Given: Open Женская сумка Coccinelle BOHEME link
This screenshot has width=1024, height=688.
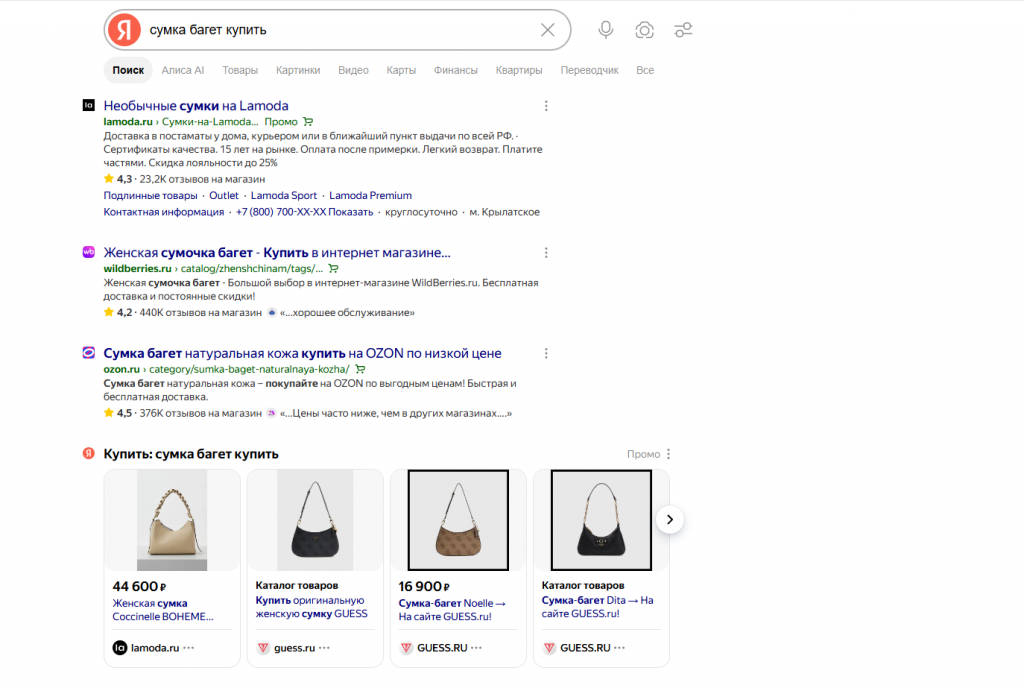Looking at the screenshot, I should [163, 610].
